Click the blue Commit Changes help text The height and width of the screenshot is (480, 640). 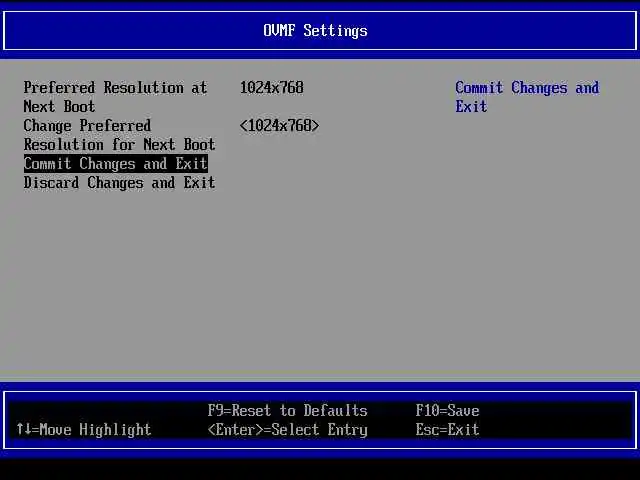(527, 97)
